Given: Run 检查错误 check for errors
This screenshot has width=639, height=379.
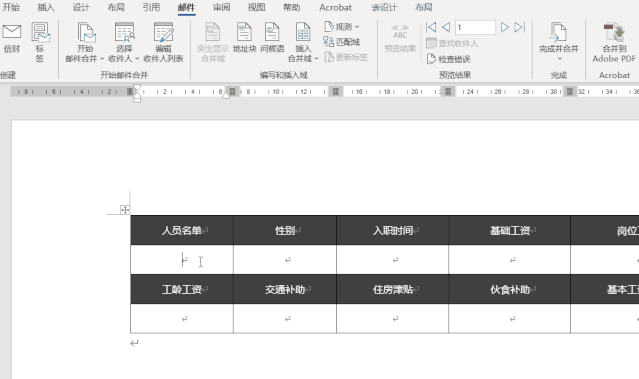Looking at the screenshot, I should coord(448,59).
